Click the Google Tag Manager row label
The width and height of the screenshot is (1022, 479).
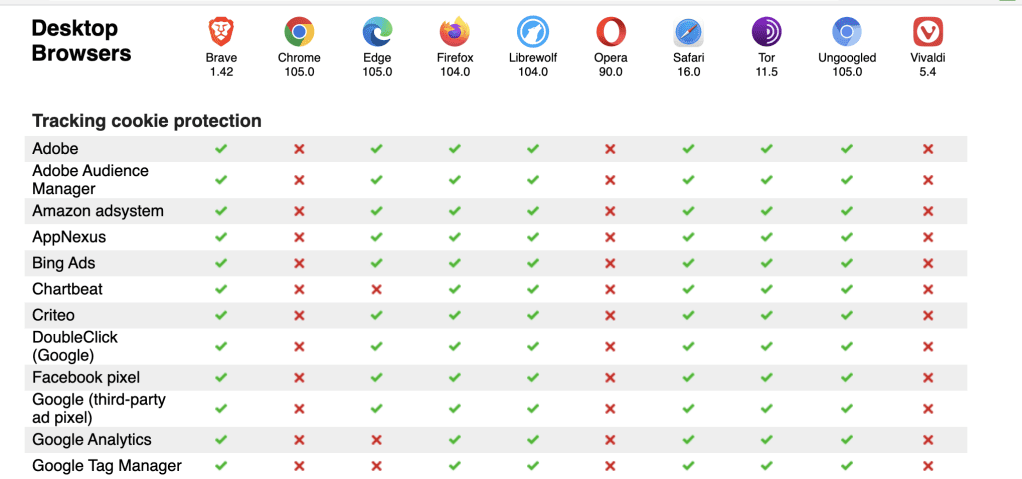pos(107,465)
